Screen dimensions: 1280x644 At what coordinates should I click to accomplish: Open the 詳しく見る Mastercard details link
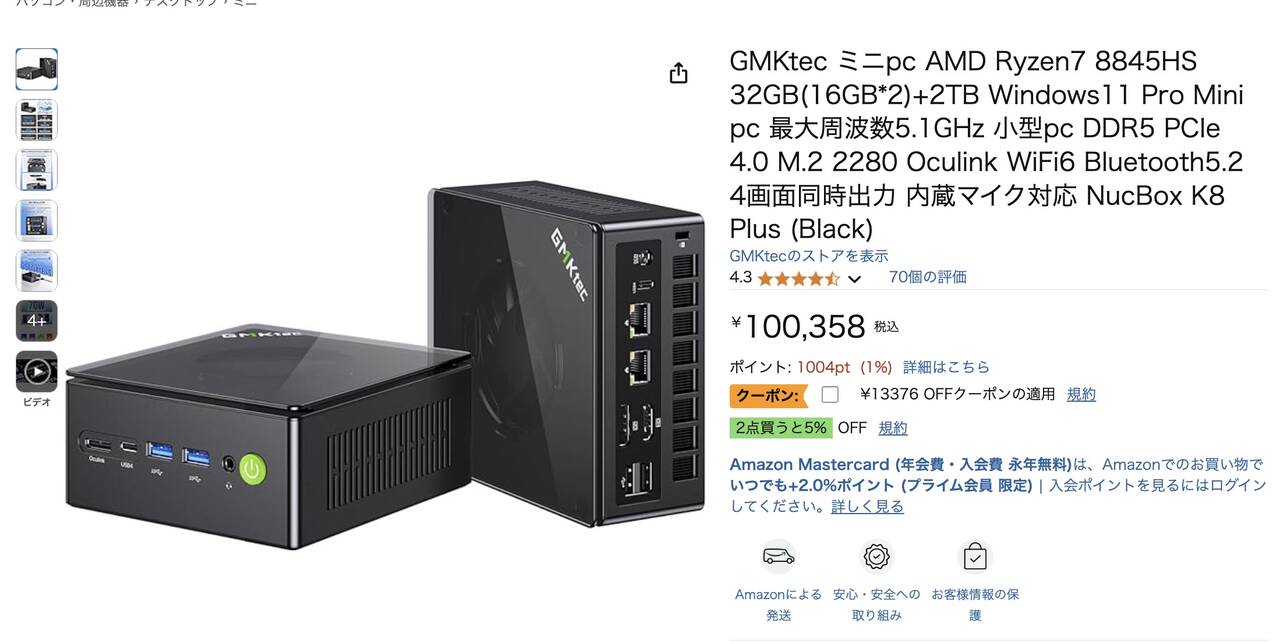pyautogui.click(x=867, y=506)
